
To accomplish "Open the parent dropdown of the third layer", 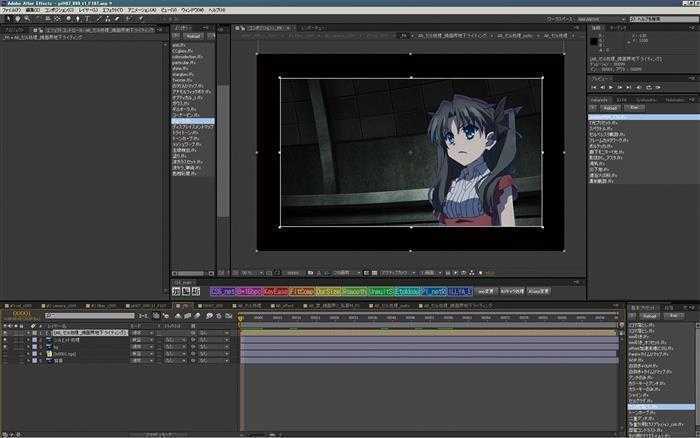I will 213,347.
